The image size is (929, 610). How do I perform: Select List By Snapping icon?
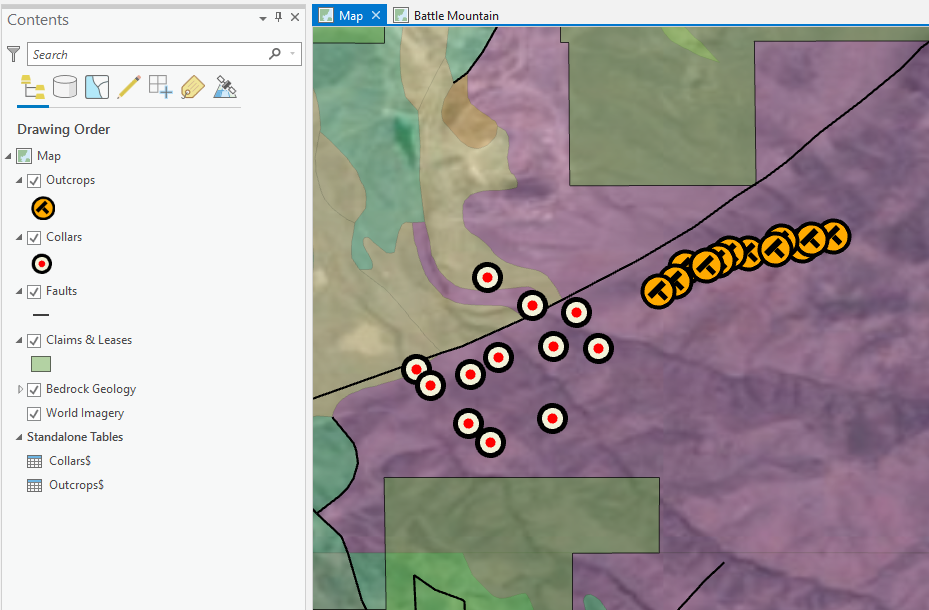[x=161, y=87]
